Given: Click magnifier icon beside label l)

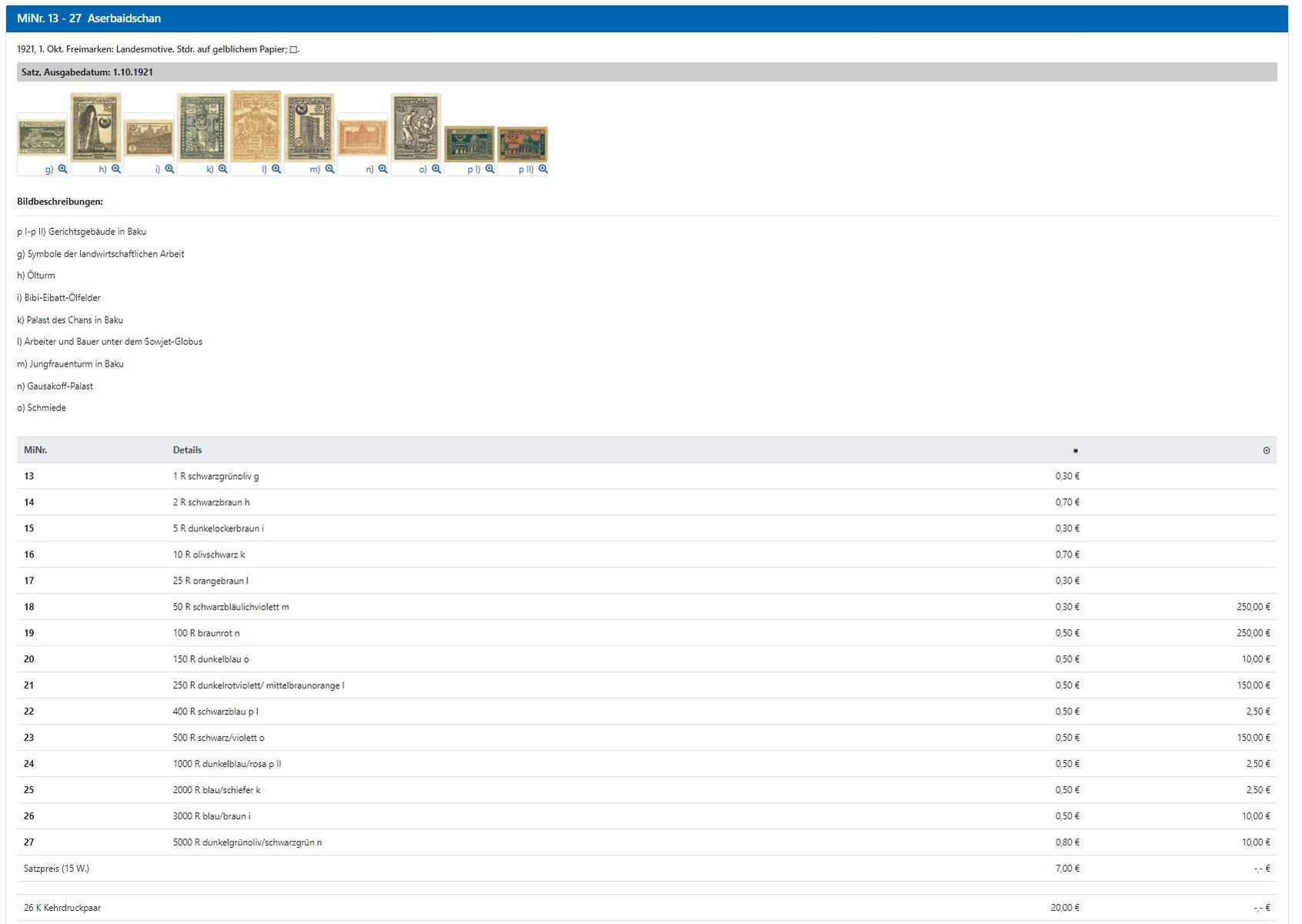Looking at the screenshot, I should click(x=276, y=169).
